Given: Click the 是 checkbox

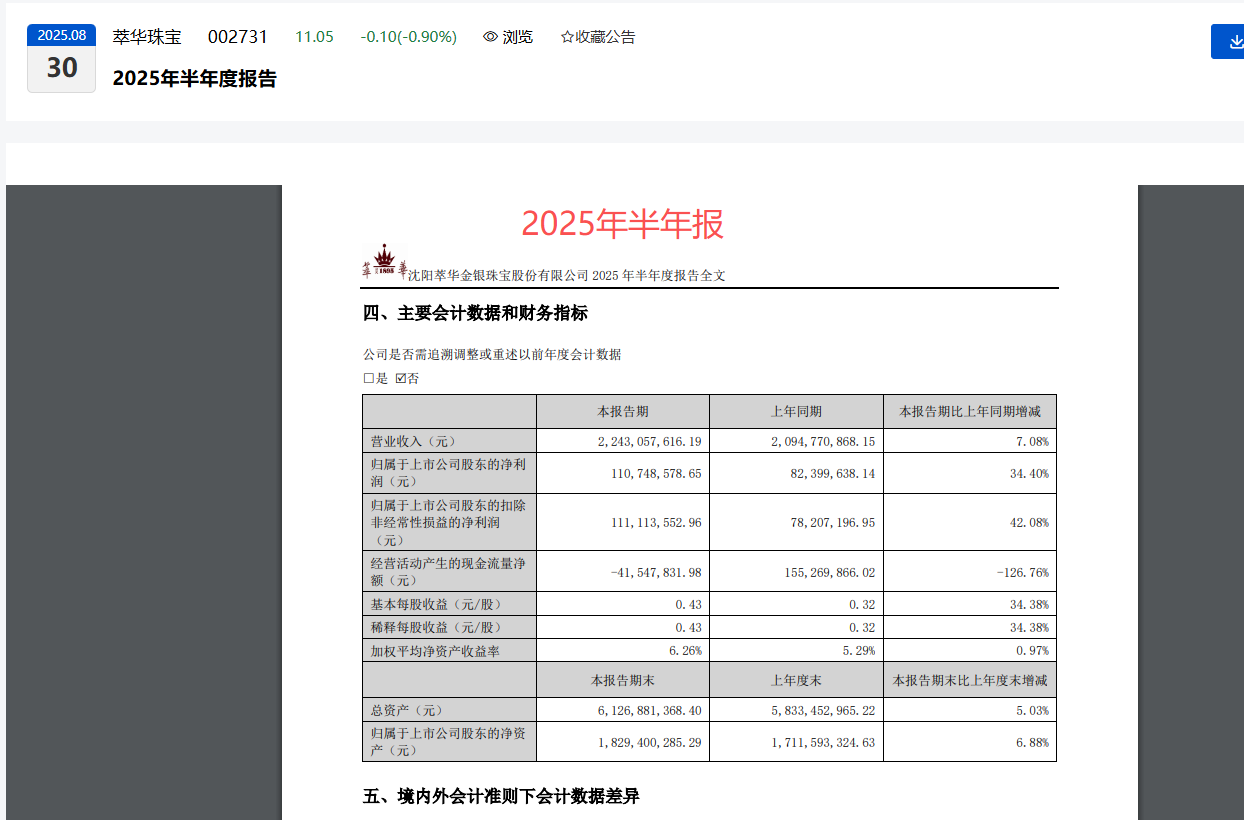Looking at the screenshot, I should coord(368,379).
